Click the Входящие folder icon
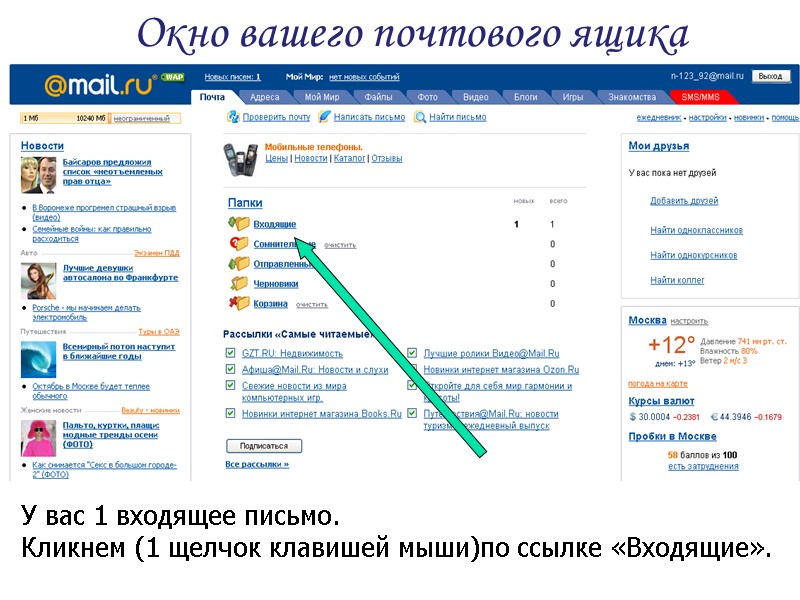Screen dimensions: 800x600 point(239,223)
